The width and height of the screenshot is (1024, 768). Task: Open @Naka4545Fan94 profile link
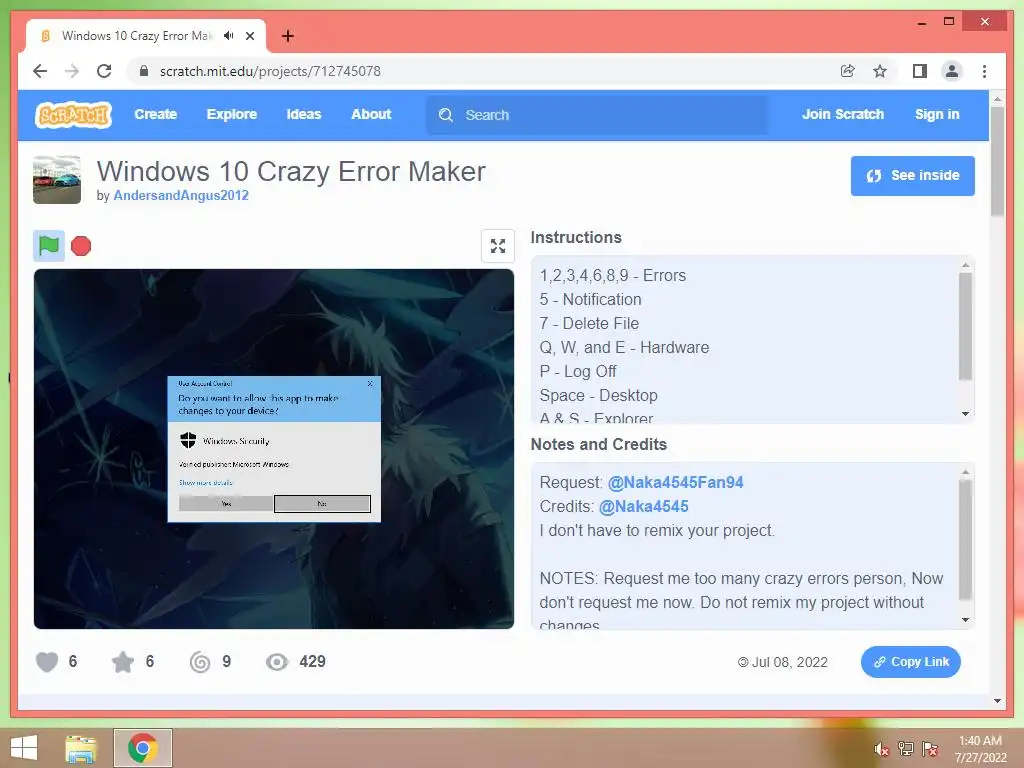675,483
